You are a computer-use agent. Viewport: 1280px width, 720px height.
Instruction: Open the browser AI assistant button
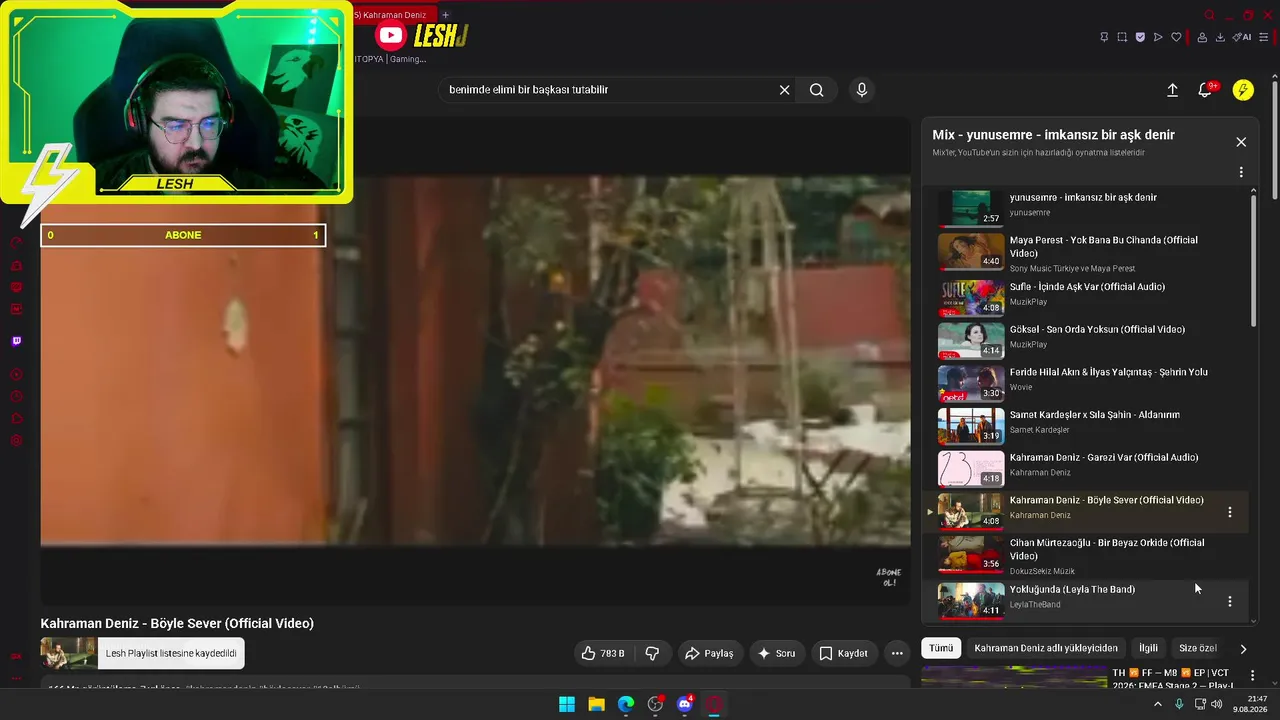(x=1242, y=37)
